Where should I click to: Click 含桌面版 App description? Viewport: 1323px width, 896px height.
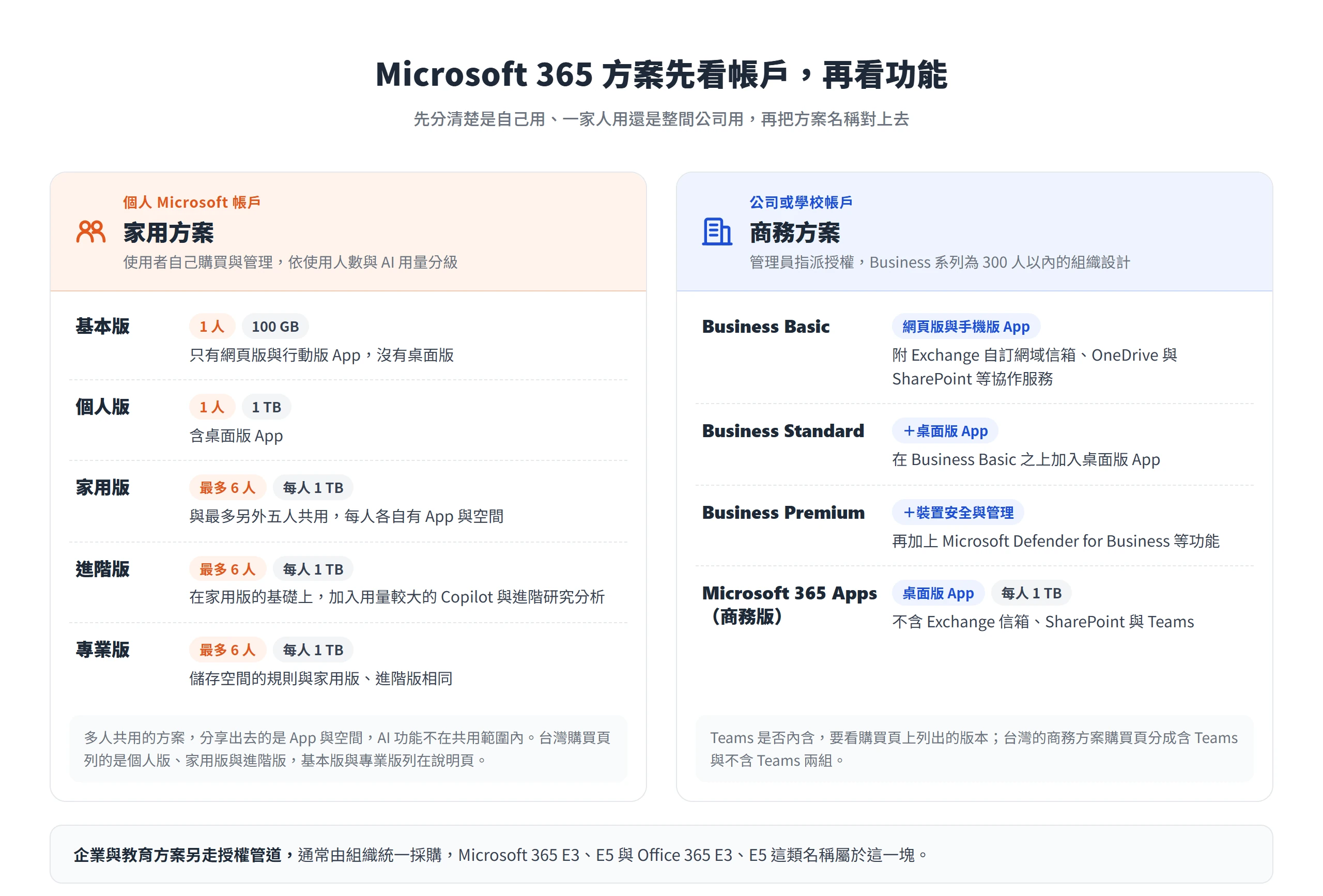[236, 436]
